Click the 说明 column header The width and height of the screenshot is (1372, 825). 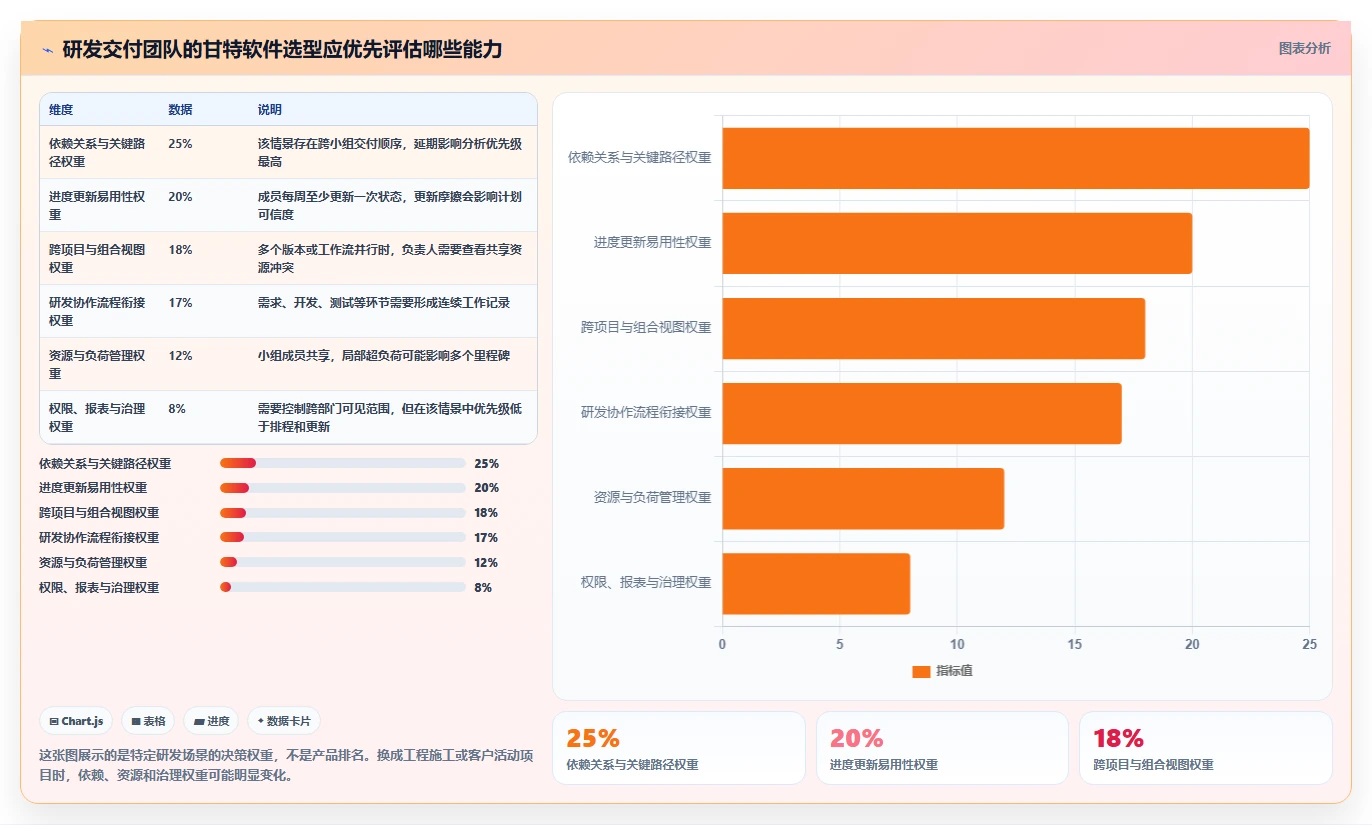tap(270, 110)
